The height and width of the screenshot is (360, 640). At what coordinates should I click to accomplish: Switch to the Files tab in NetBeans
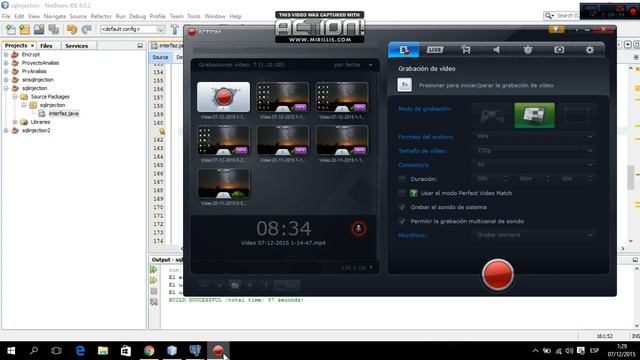(46, 46)
